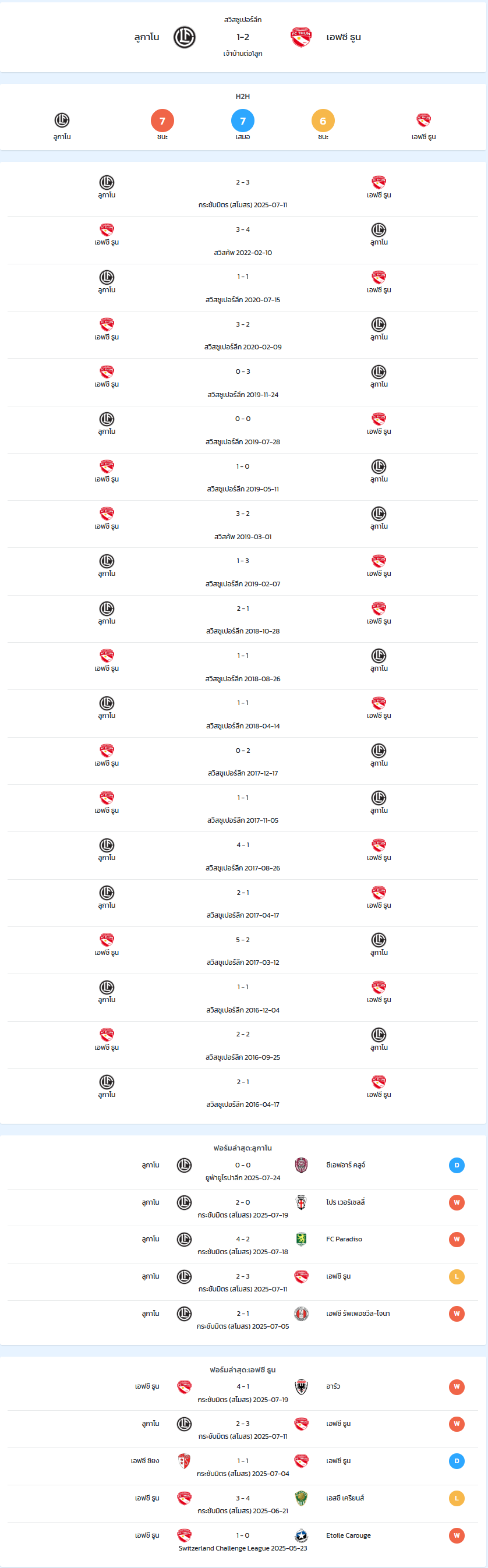Click the Pro Vercelli crest
The width and height of the screenshot is (488, 1568).
coord(301,1202)
